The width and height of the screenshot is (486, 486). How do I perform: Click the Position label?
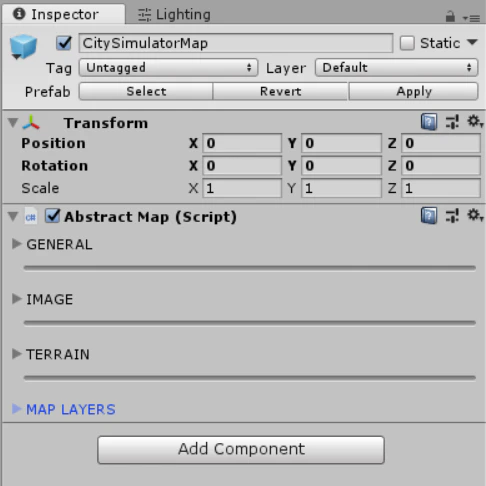(x=53, y=143)
